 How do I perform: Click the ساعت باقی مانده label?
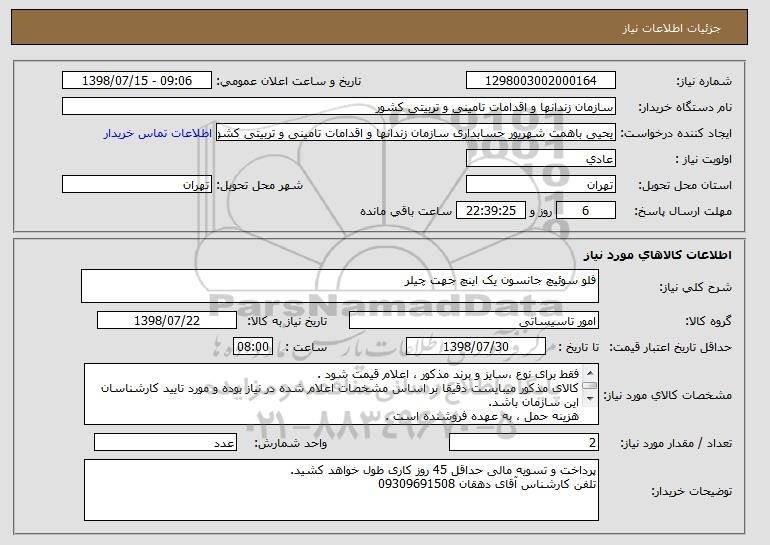tap(406, 211)
